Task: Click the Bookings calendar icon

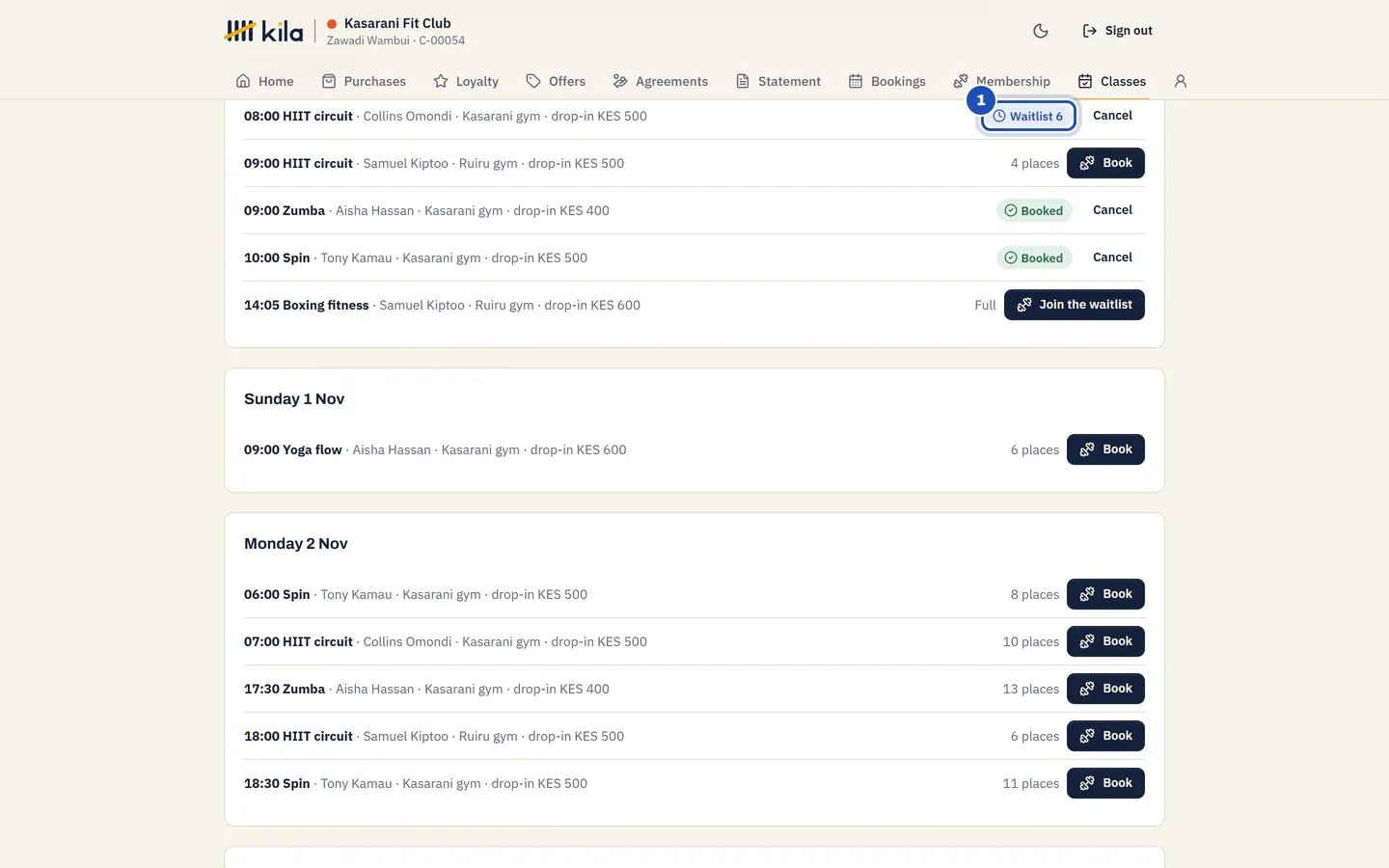Action: 856,81
